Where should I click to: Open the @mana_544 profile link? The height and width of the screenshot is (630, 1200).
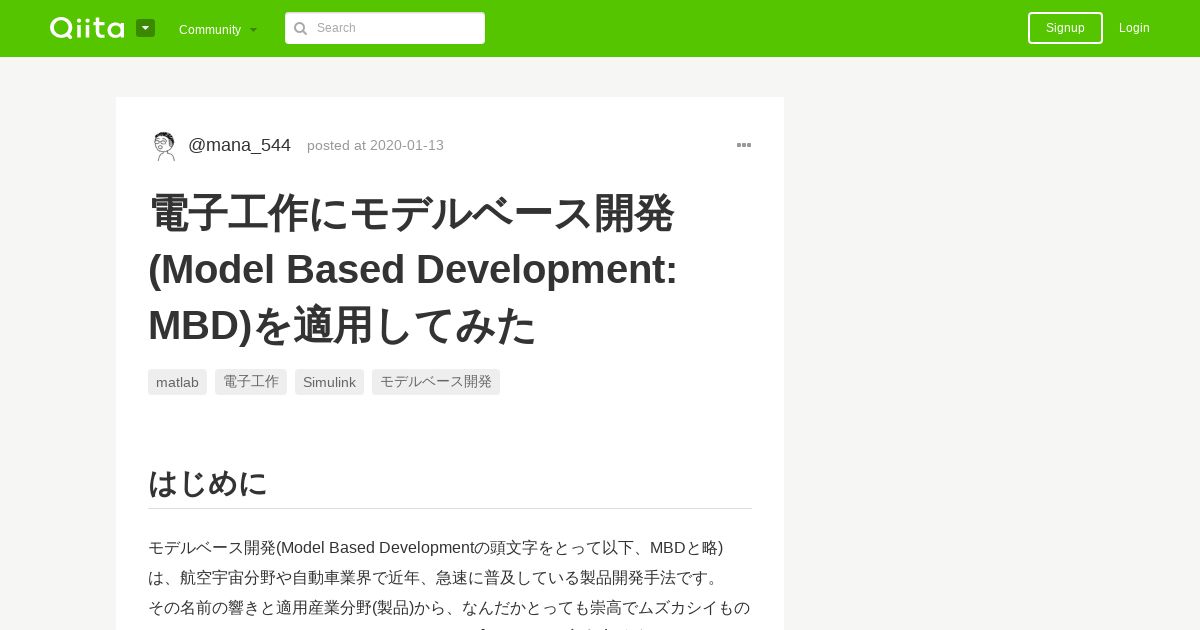[239, 145]
